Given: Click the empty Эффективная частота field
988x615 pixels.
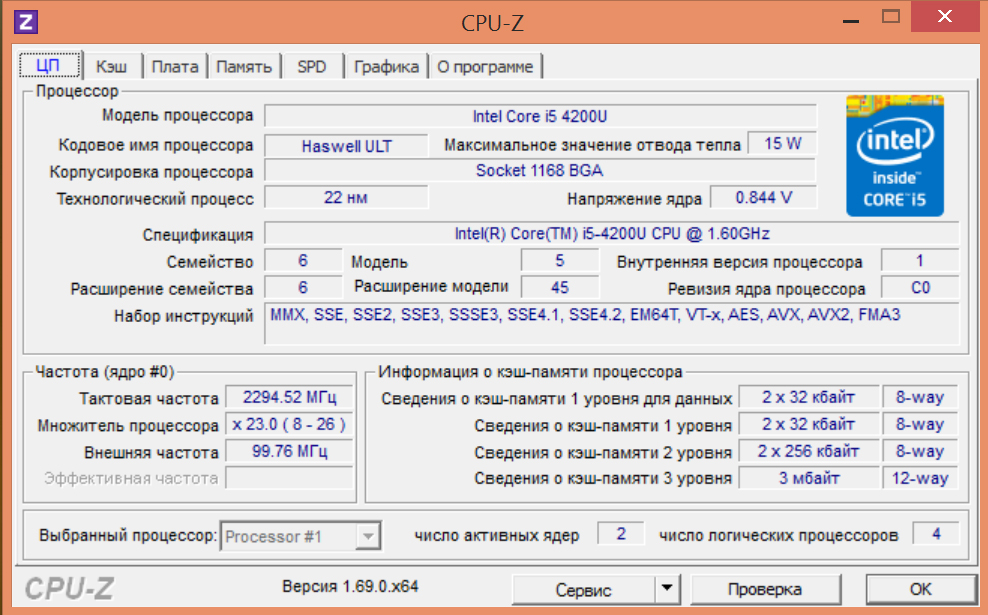Looking at the screenshot, I should [289, 478].
